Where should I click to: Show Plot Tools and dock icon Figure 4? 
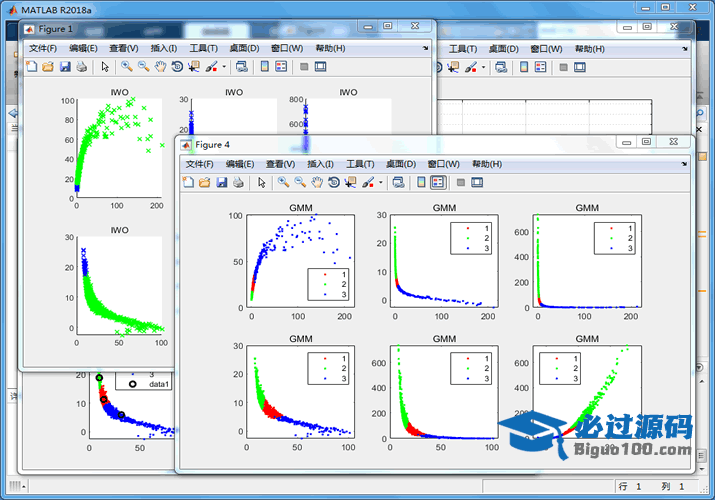[x=477, y=182]
